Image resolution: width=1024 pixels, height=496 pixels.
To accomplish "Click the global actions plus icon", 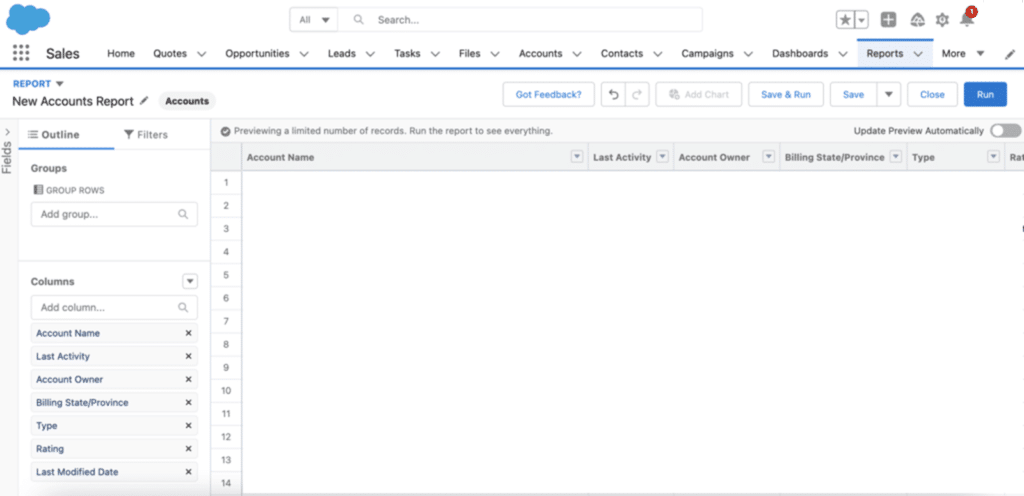I will (888, 20).
